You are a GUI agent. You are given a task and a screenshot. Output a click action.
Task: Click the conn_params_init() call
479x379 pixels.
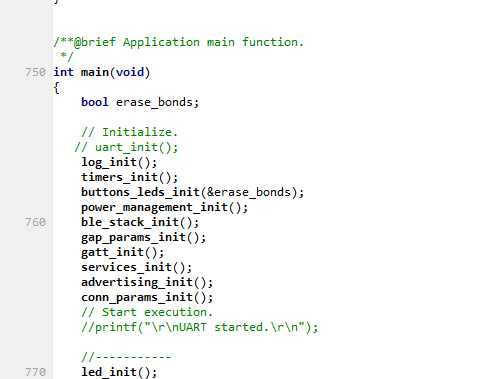tap(147, 297)
